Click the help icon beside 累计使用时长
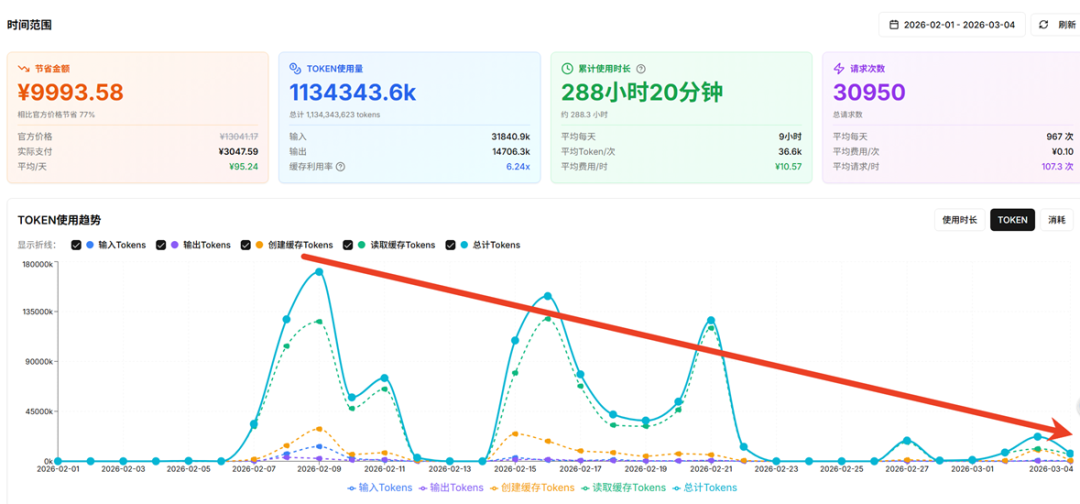The width and height of the screenshot is (1080, 504). (x=641, y=69)
